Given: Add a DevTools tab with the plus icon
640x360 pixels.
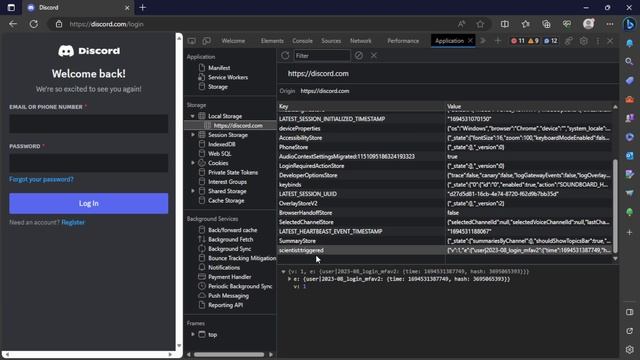Looking at the screenshot, I should [x=498, y=41].
